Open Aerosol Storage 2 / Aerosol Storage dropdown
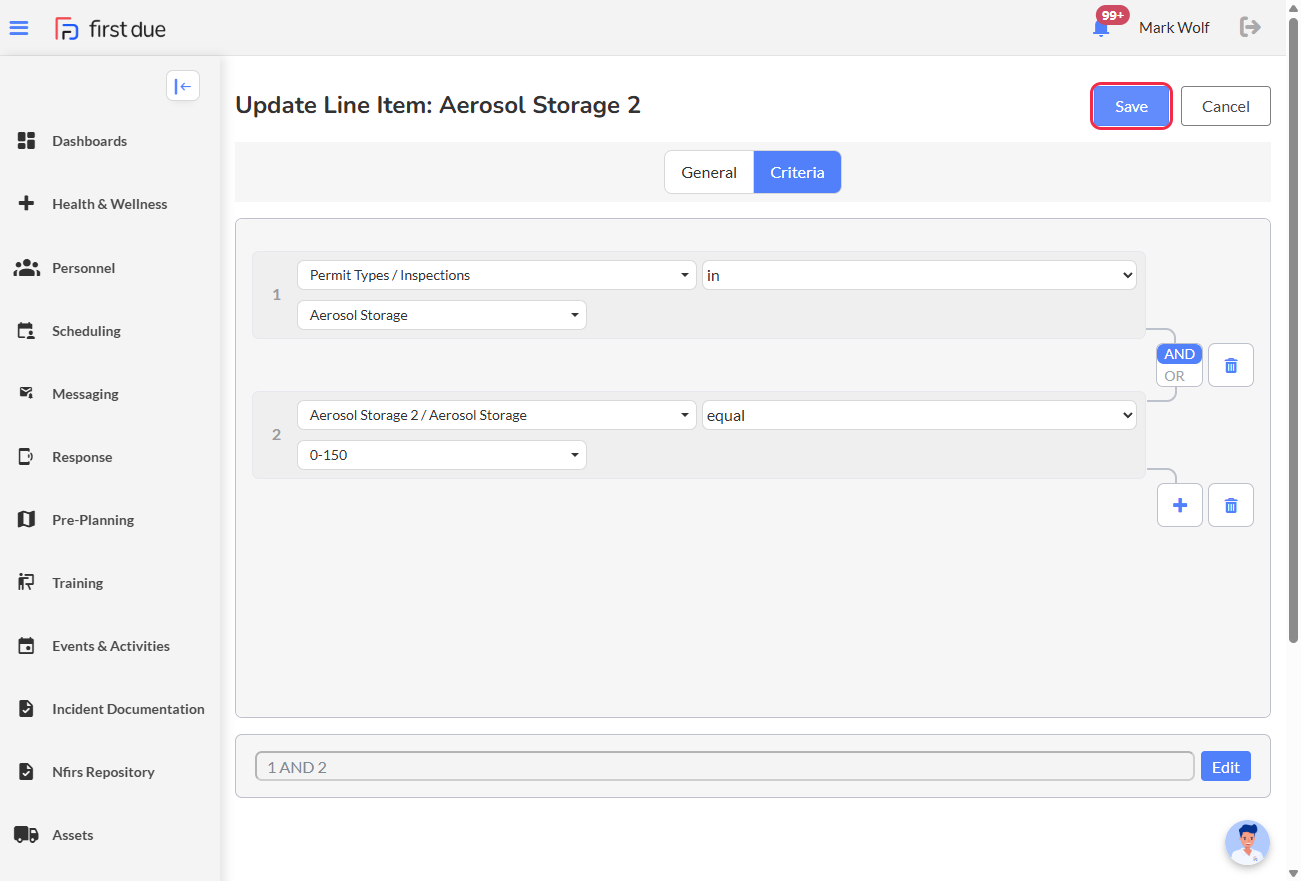This screenshot has height=881, width=1301. 497,415
